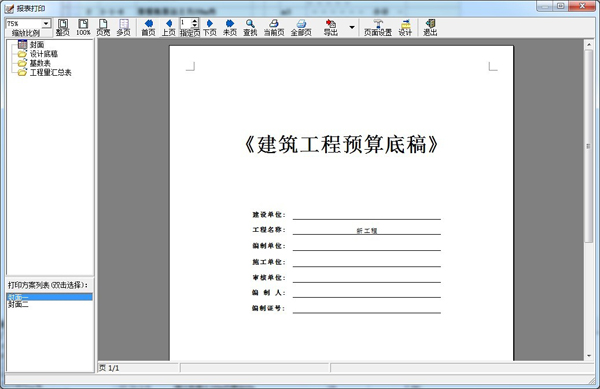Click the 导出 export icon
Viewport: 600px width, 389px height.
click(x=331, y=28)
